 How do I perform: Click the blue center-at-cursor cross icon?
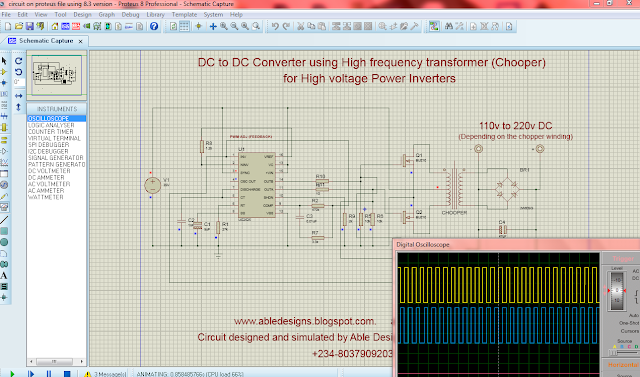(213, 27)
